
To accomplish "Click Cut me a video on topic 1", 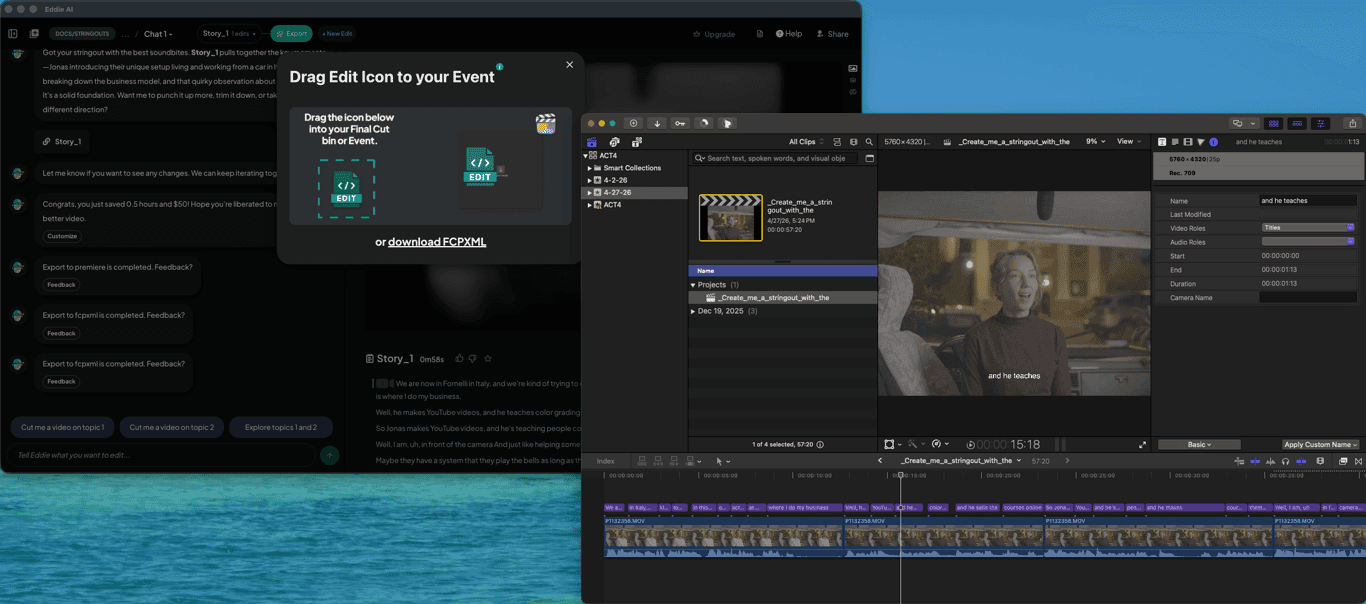I will pyautogui.click(x=63, y=427).
